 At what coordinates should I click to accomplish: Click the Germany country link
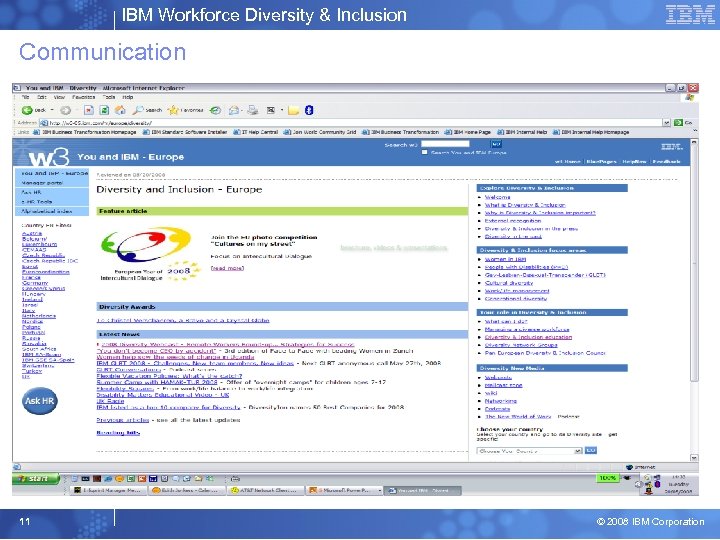pyautogui.click(x=35, y=283)
